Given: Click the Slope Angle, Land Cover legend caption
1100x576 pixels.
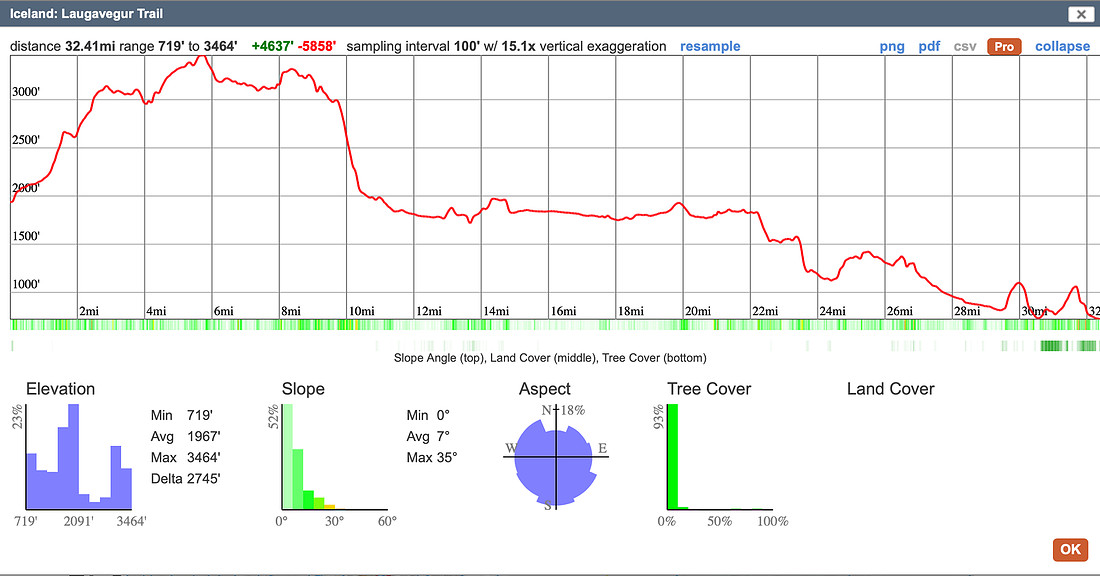Looking at the screenshot, I should tap(550, 358).
